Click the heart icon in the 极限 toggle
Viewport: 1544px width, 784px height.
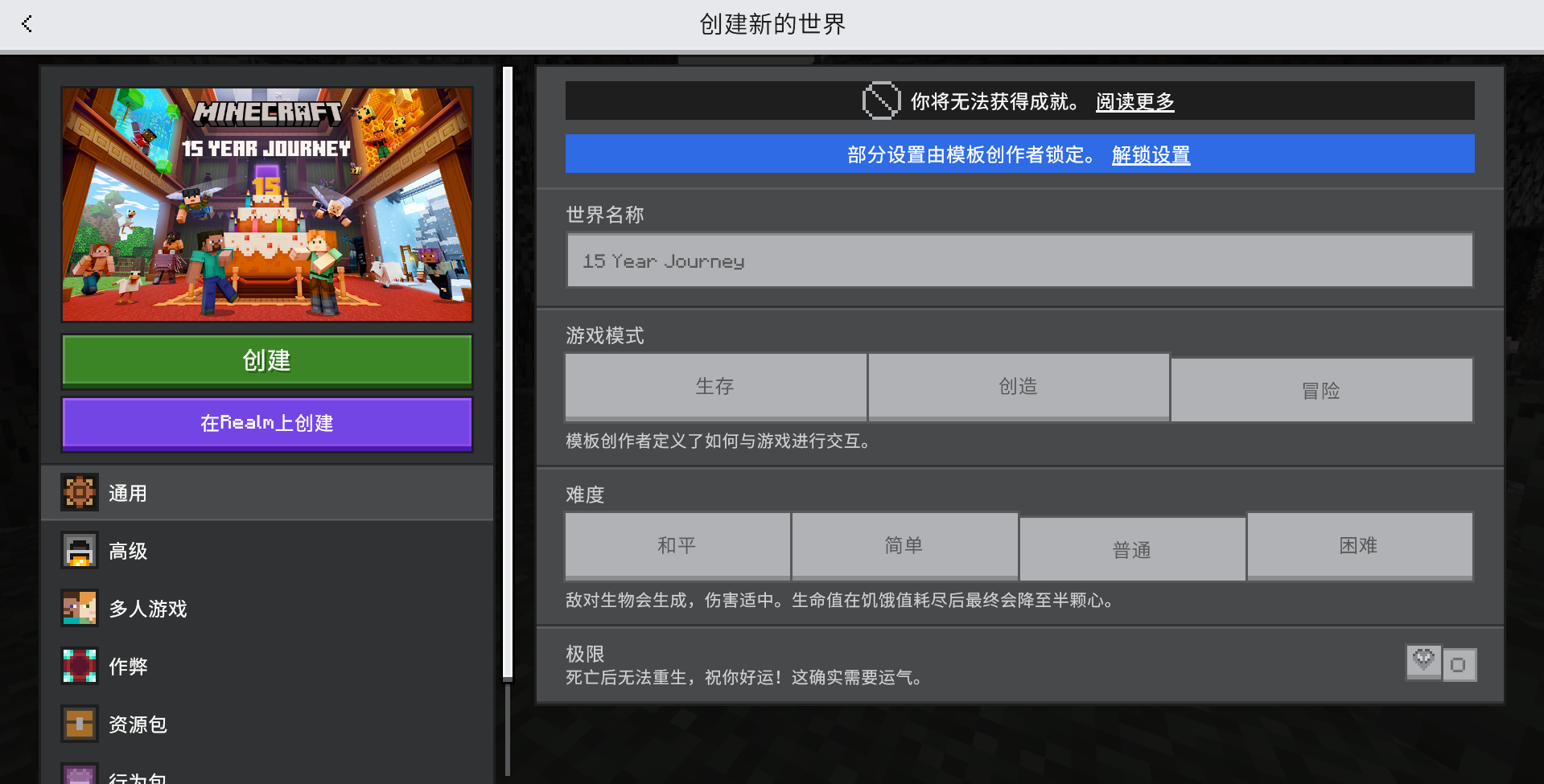[x=1423, y=662]
